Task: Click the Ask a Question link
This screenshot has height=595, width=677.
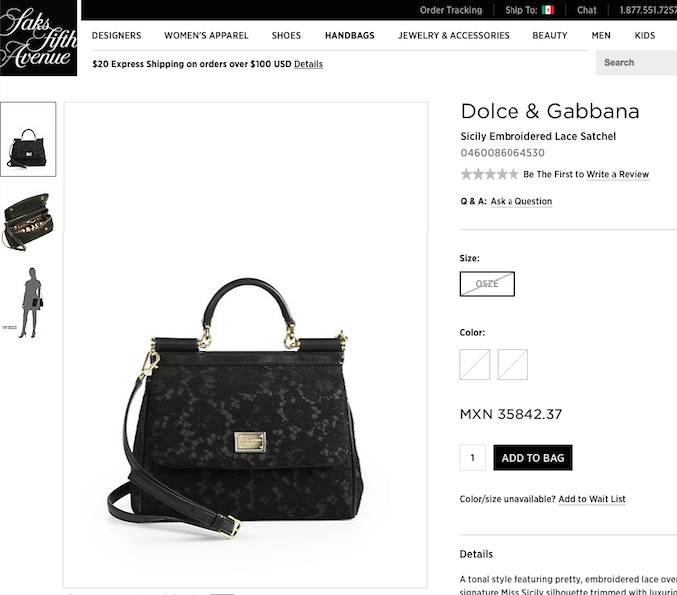Action: (x=521, y=201)
